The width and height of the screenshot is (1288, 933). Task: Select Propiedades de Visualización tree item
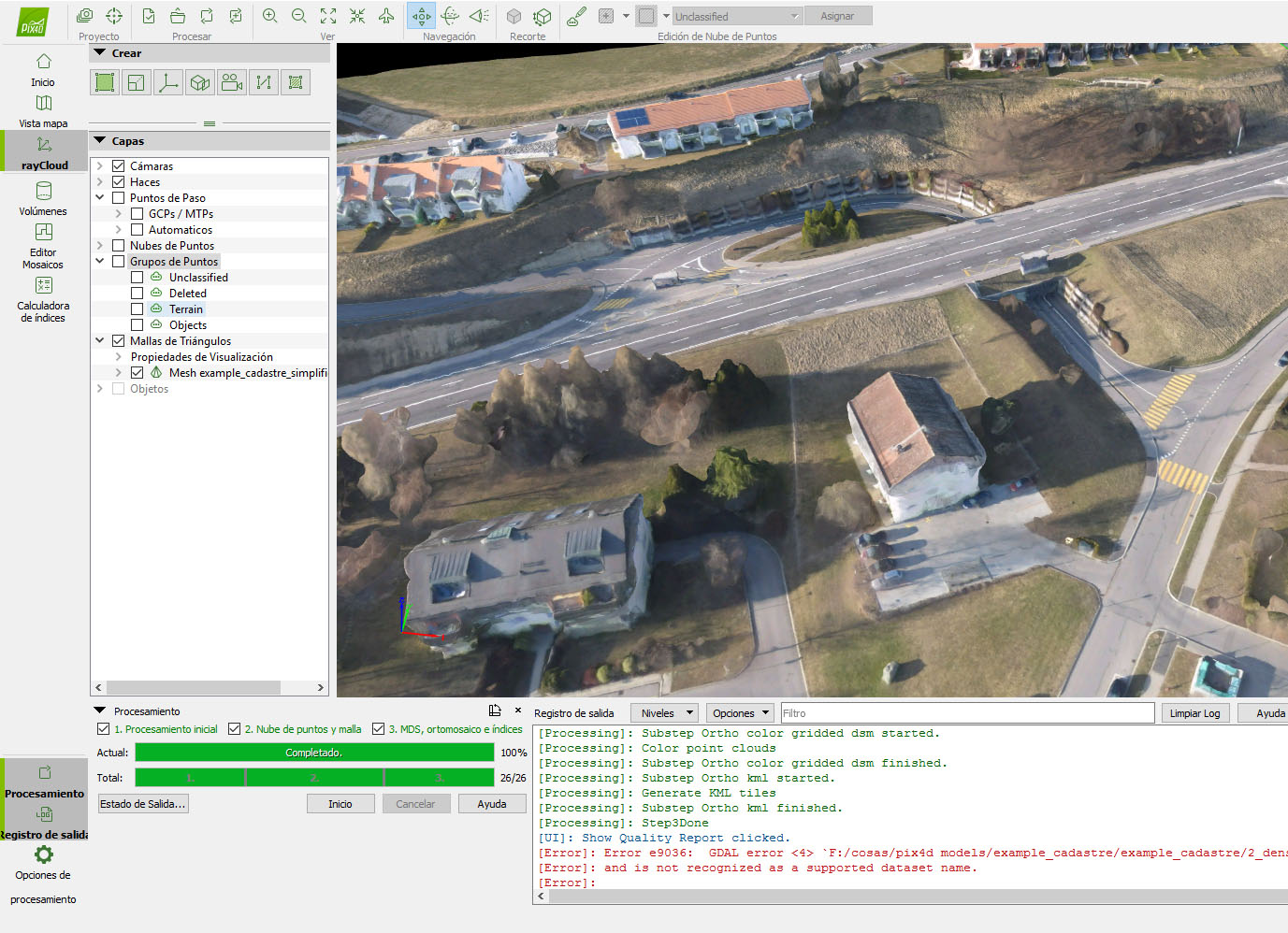click(201, 357)
